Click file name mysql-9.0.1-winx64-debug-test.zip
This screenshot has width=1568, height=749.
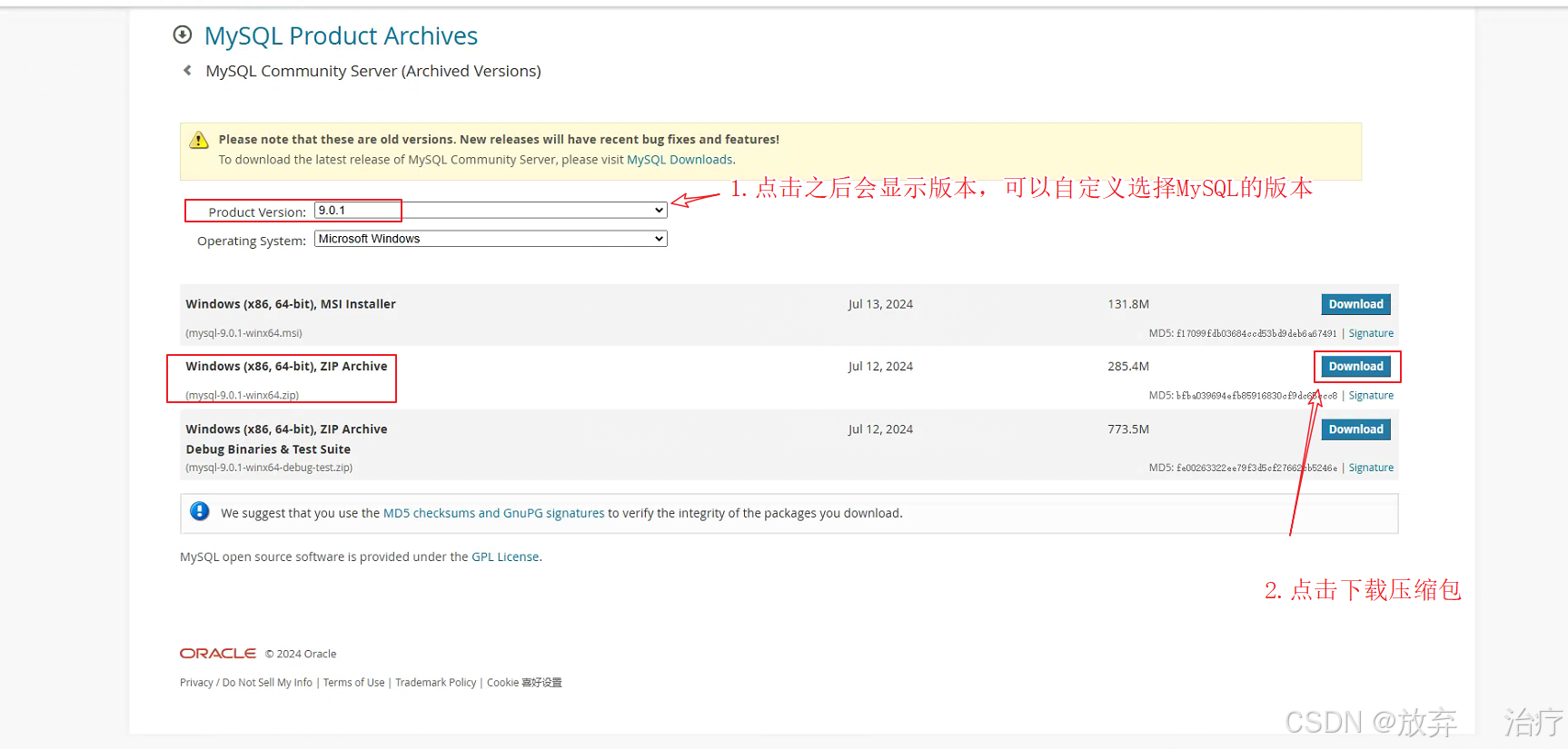269,468
